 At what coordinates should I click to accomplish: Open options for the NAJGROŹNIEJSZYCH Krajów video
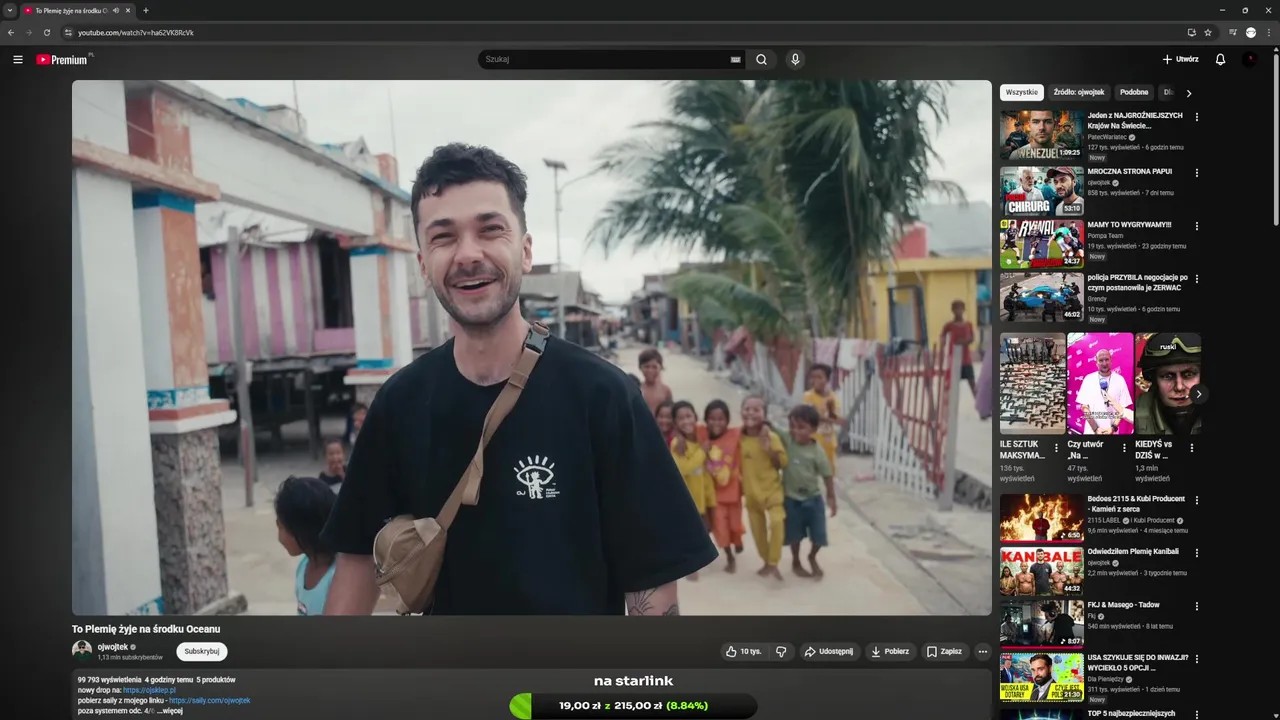coord(1197,117)
